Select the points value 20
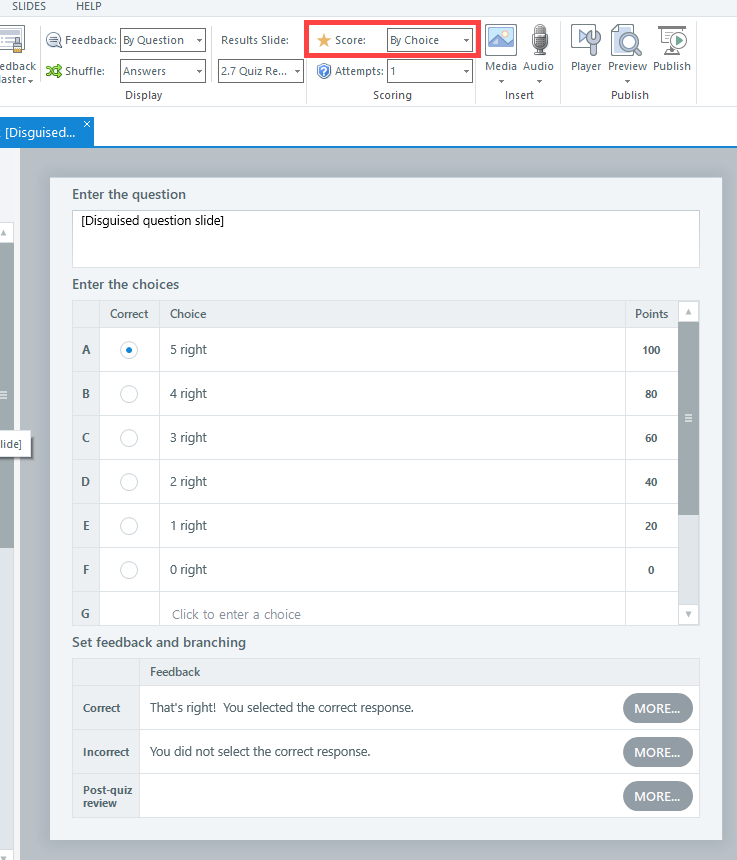The height and width of the screenshot is (860, 737). (x=651, y=525)
